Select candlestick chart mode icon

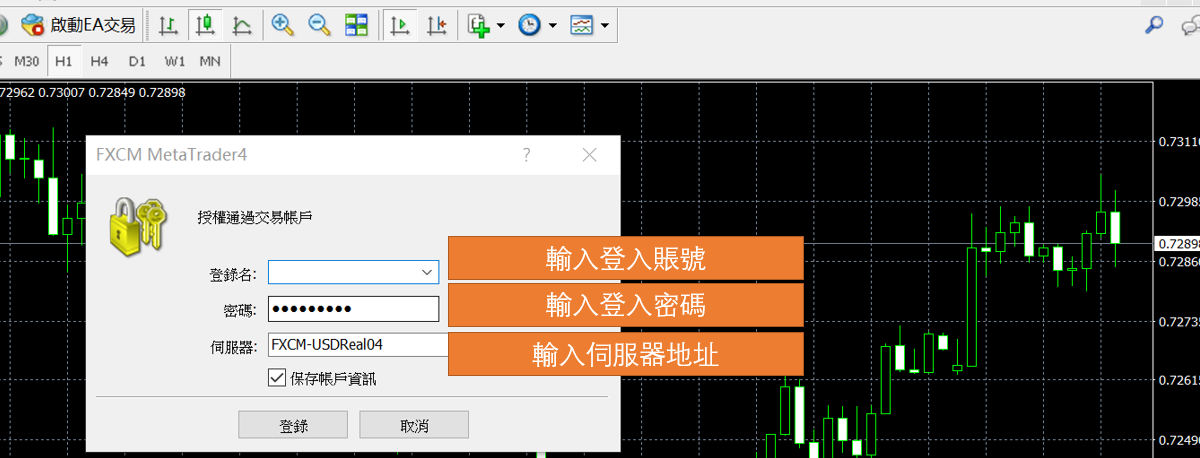click(x=205, y=25)
